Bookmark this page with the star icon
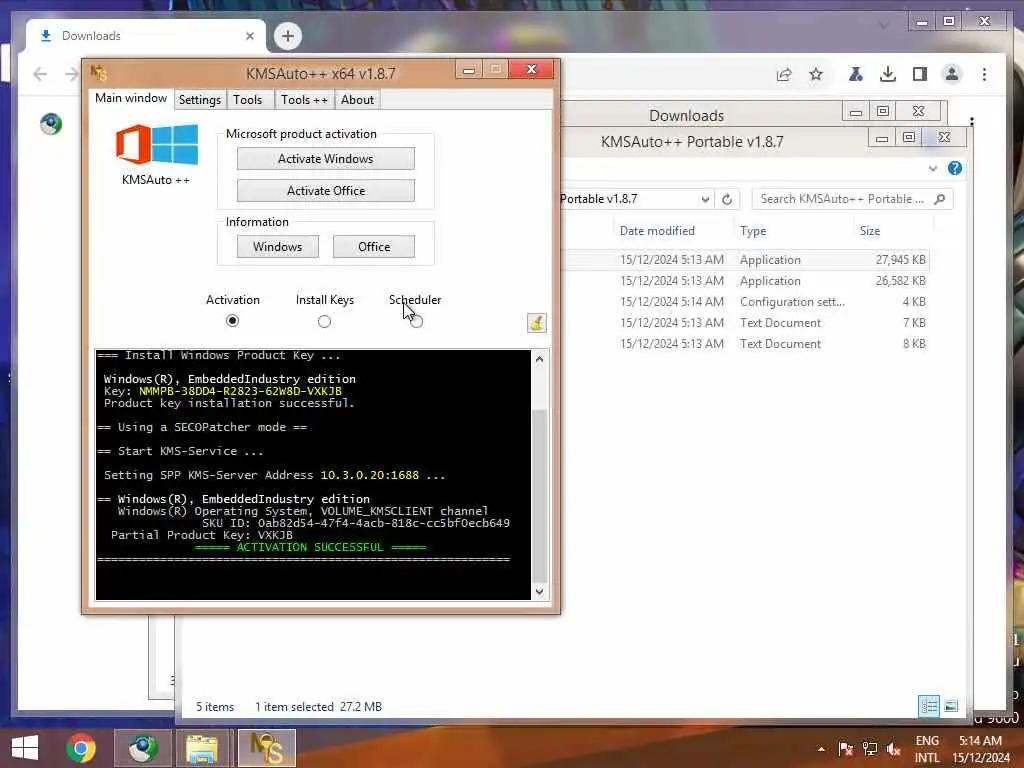Viewport: 1024px width, 768px height. click(x=816, y=74)
